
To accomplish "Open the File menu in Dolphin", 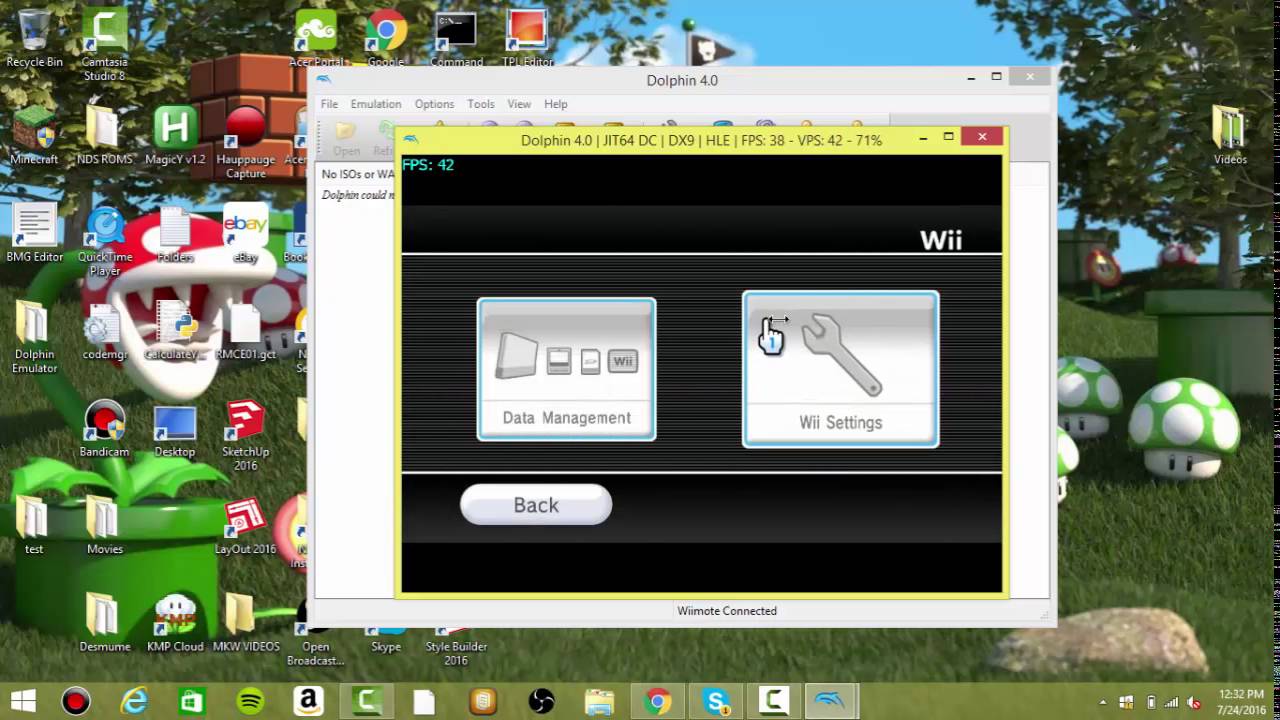I will tap(329, 104).
